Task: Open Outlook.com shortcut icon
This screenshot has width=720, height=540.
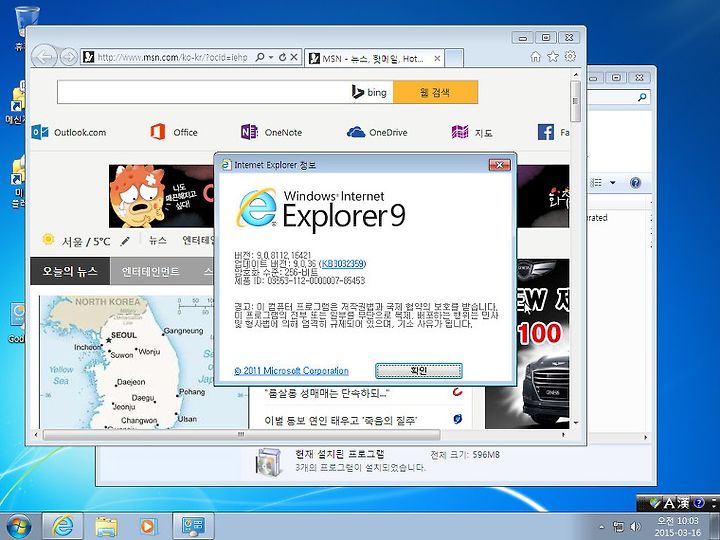Action: pos(40,132)
